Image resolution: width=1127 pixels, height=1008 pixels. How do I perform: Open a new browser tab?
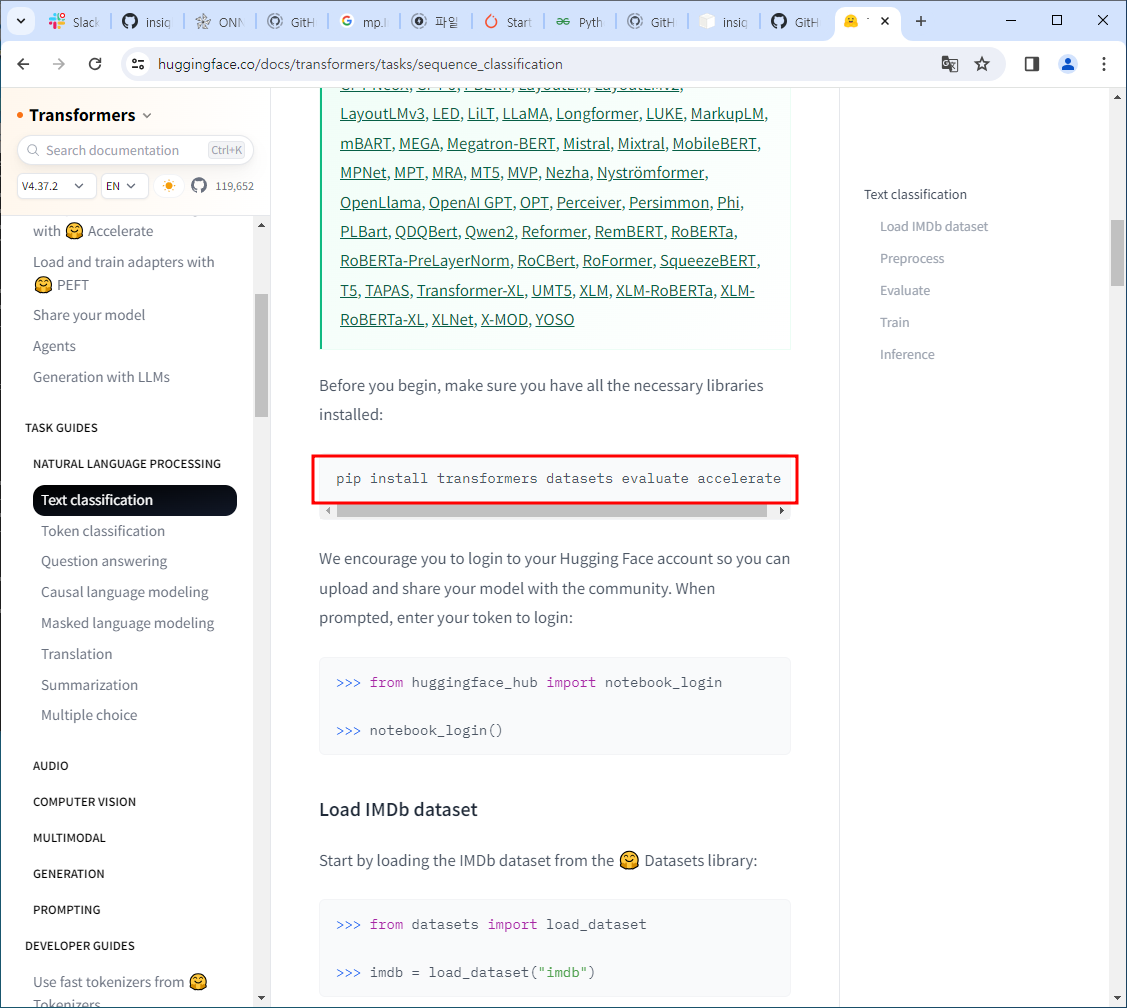pyautogui.click(x=921, y=21)
